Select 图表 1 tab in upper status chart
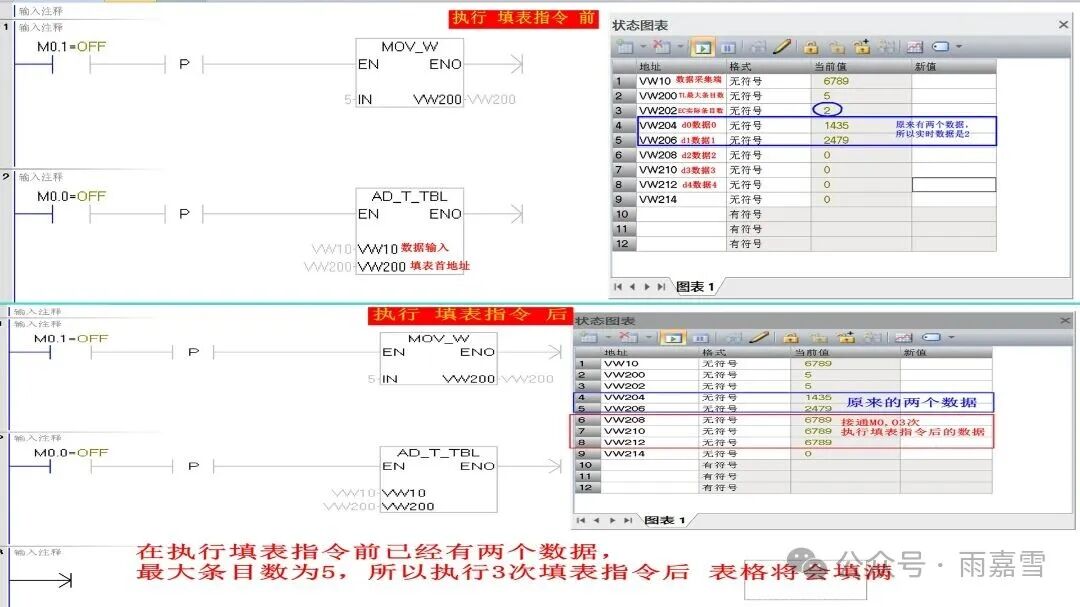 point(695,287)
